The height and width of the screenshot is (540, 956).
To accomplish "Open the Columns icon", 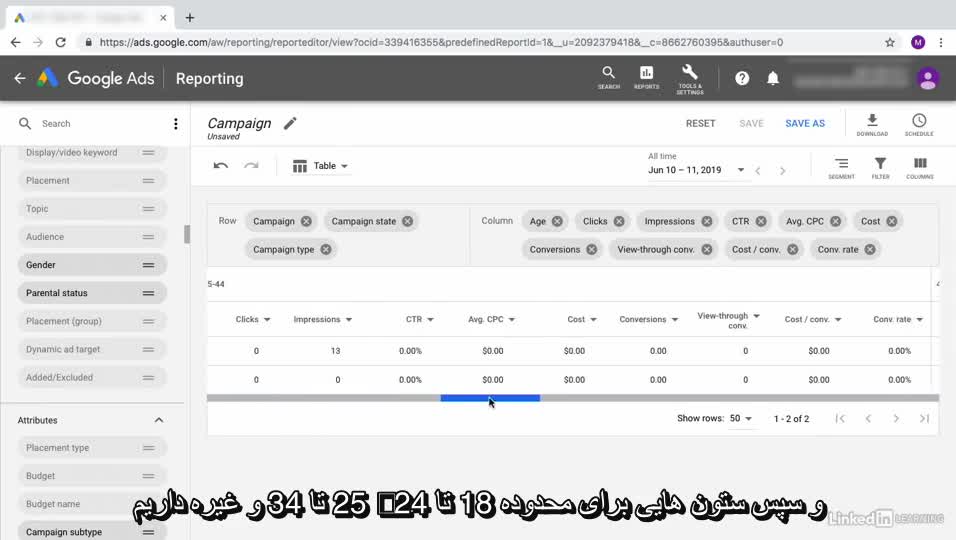I will (919, 166).
